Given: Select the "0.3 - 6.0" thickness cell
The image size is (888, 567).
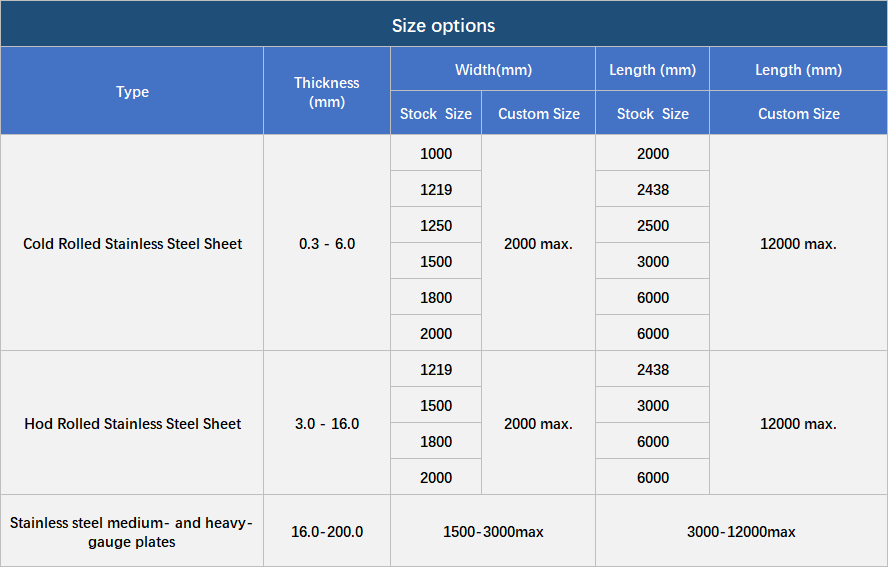Looking at the screenshot, I should 327,243.
